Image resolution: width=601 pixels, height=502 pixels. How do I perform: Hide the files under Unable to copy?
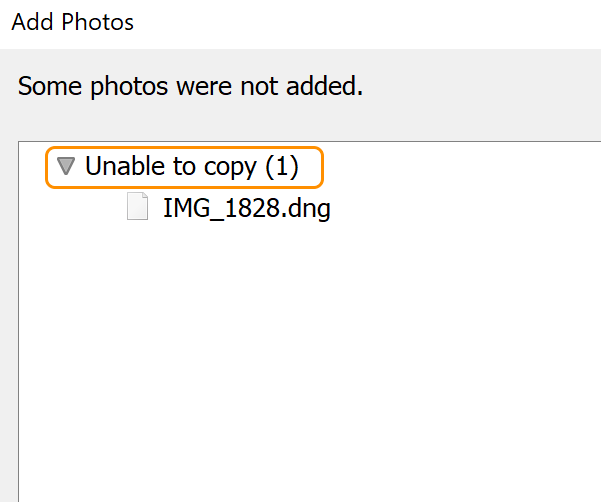(x=66, y=166)
